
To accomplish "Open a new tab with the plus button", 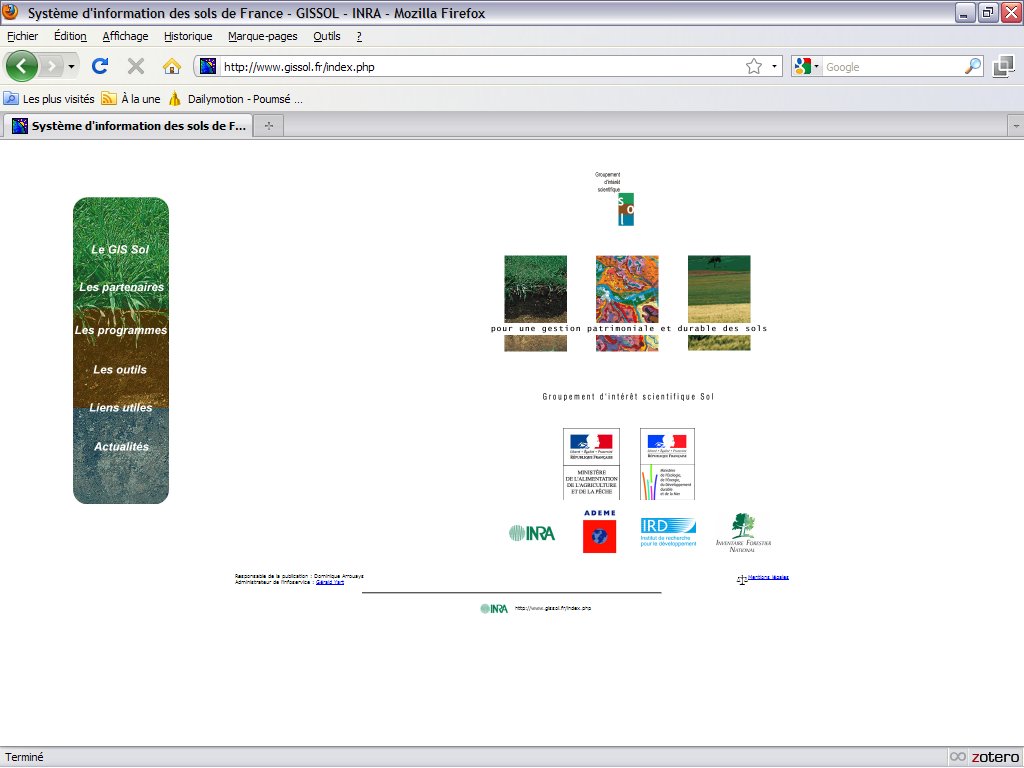I will click(268, 126).
